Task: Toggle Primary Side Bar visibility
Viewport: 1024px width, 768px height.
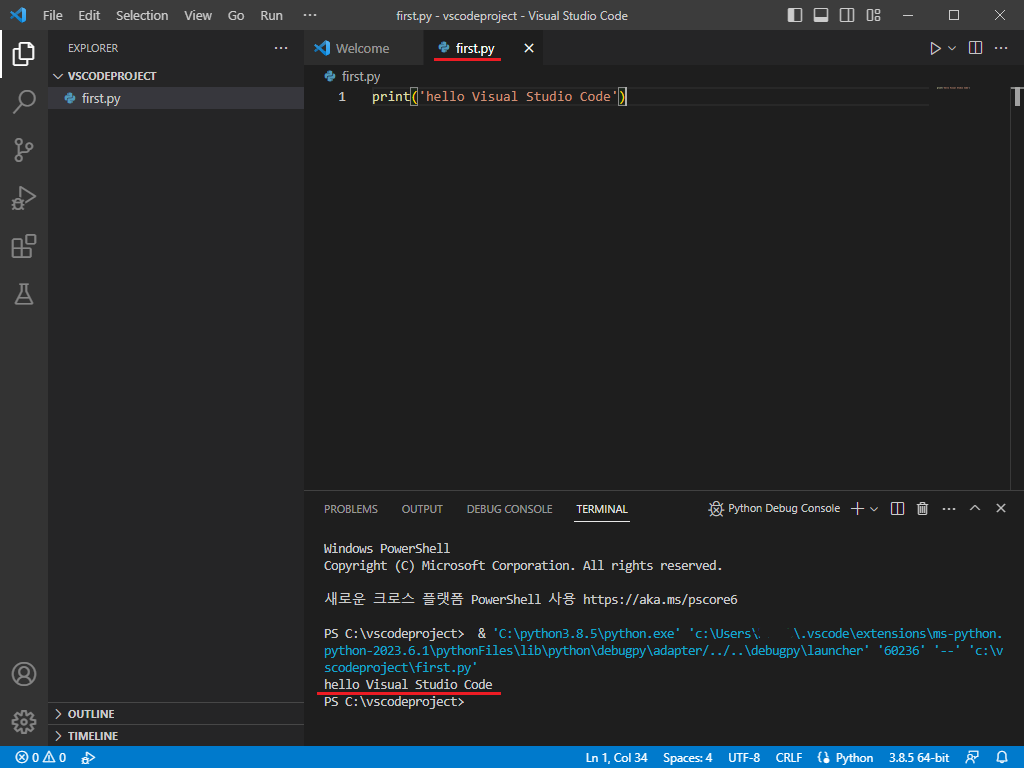Action: point(795,15)
